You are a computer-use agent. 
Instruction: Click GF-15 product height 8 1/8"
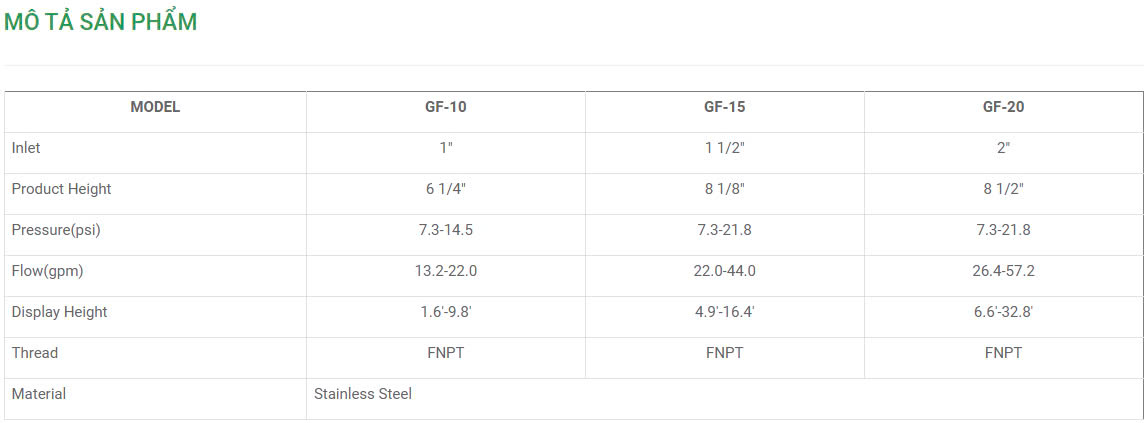click(724, 189)
